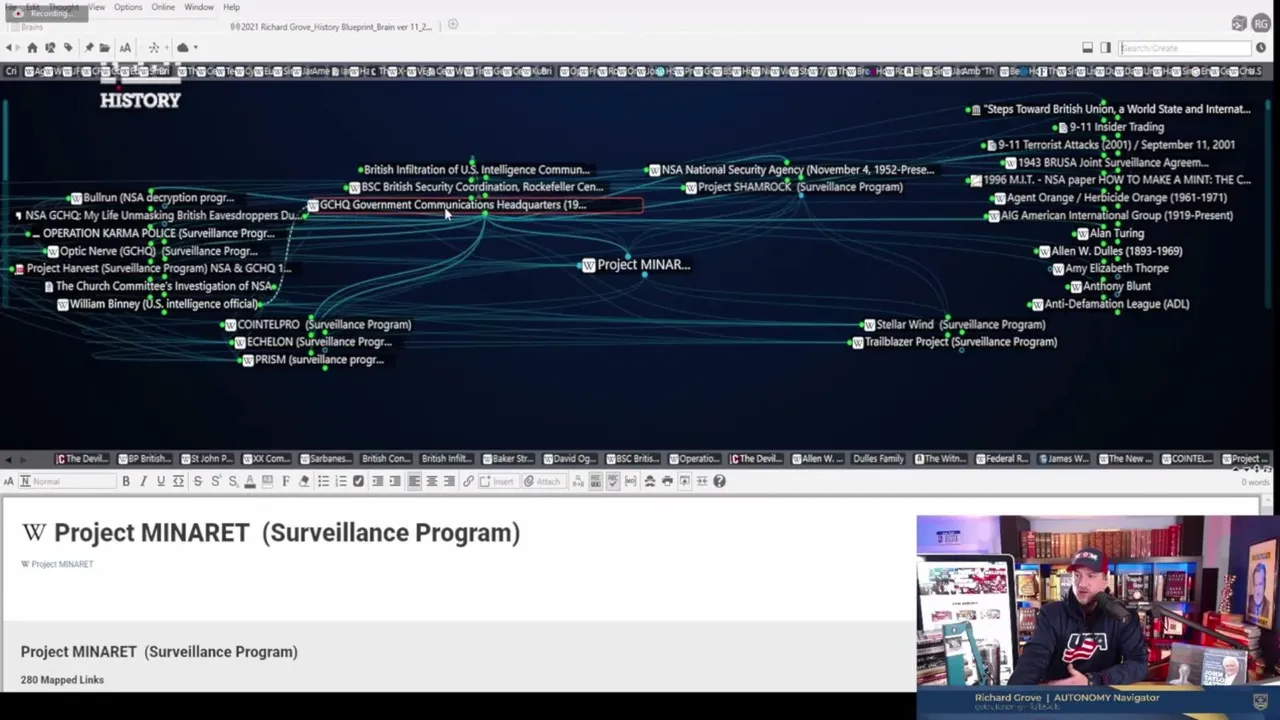Insert a hyperlink with the link icon

click(x=468, y=481)
